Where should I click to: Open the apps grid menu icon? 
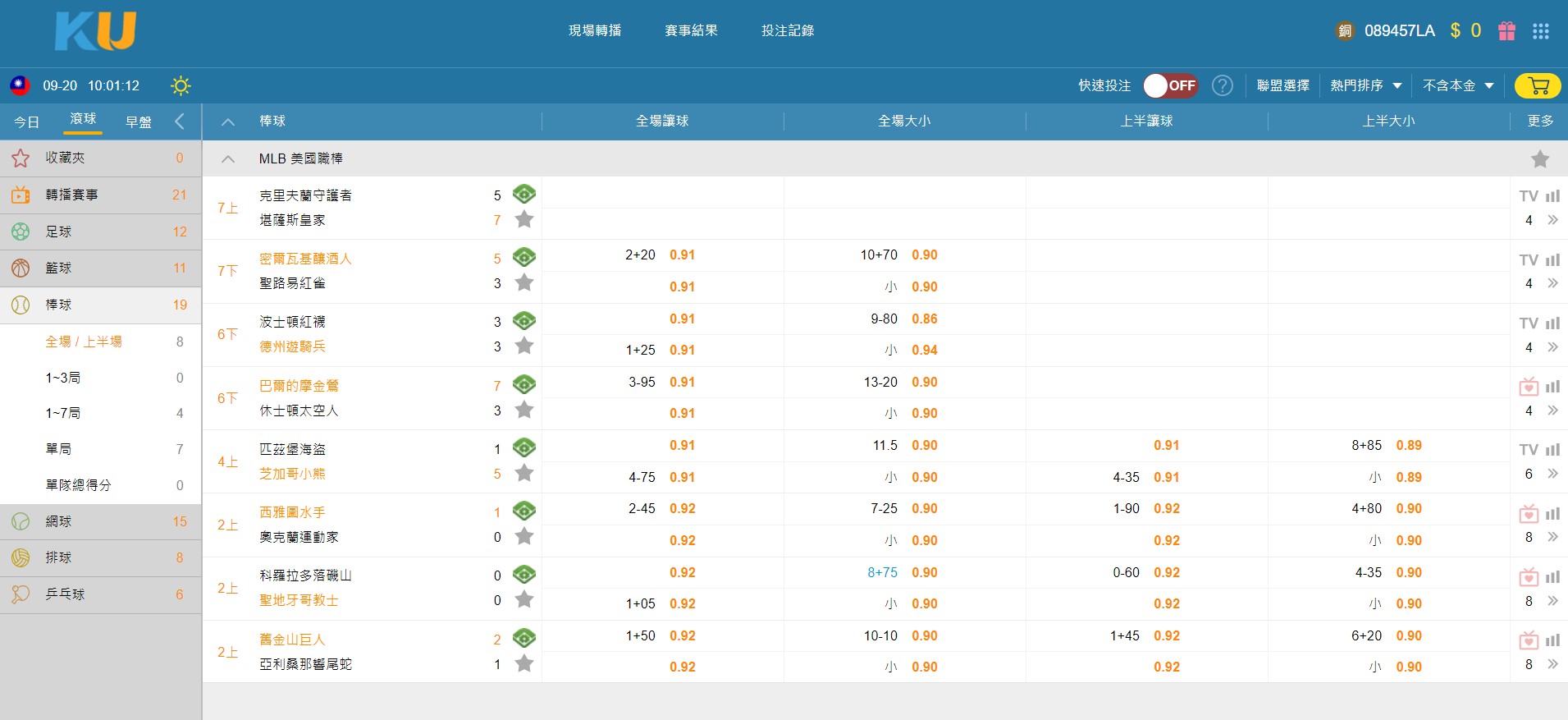pyautogui.click(x=1541, y=31)
